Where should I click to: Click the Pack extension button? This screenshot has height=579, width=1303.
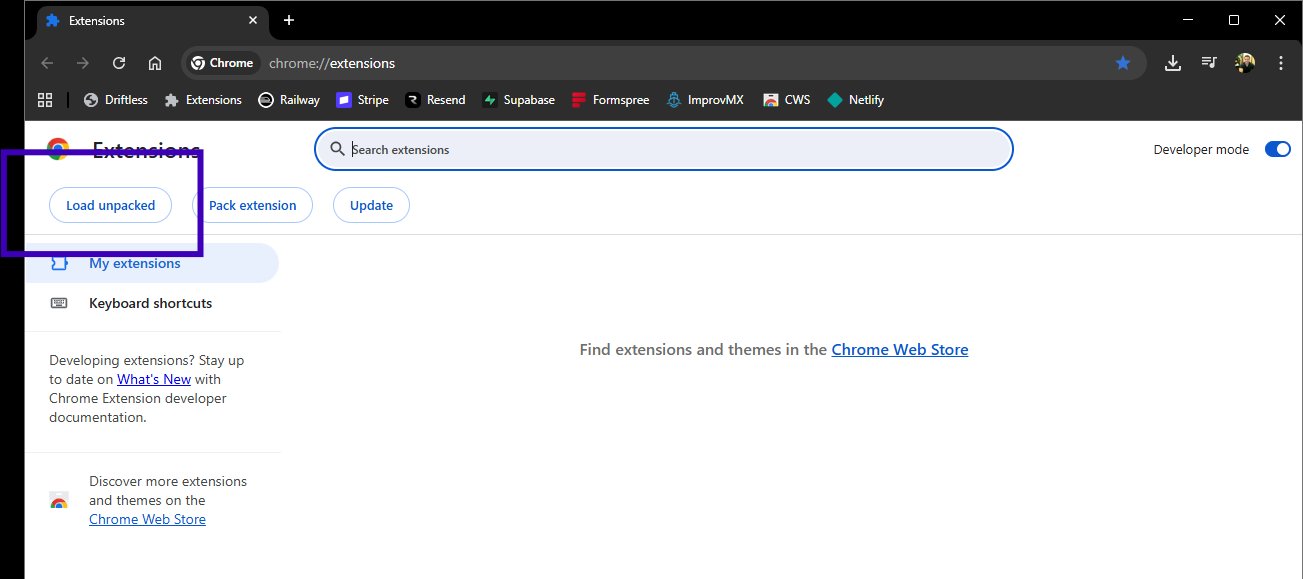point(252,205)
